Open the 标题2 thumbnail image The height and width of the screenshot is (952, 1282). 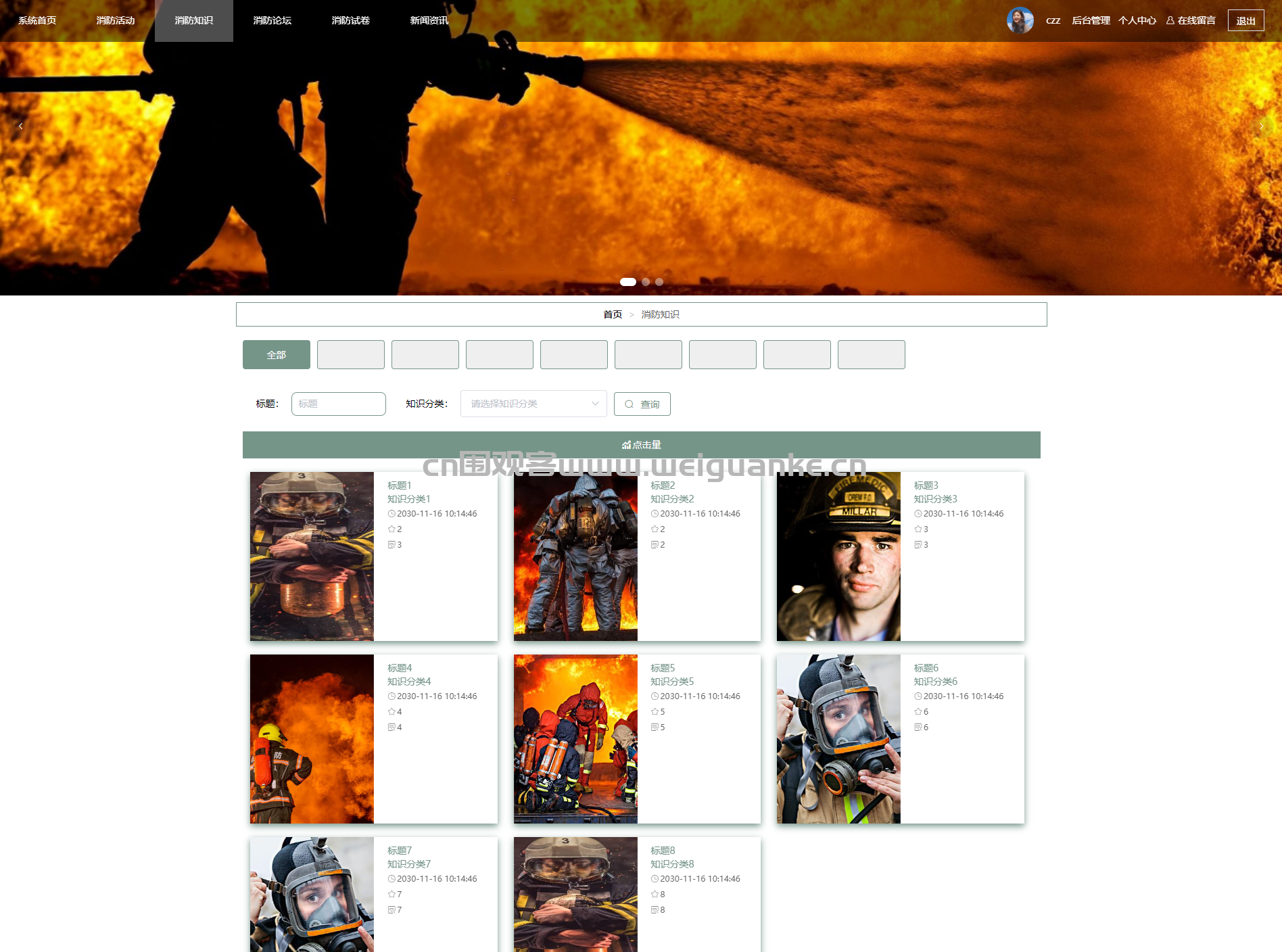click(x=575, y=556)
